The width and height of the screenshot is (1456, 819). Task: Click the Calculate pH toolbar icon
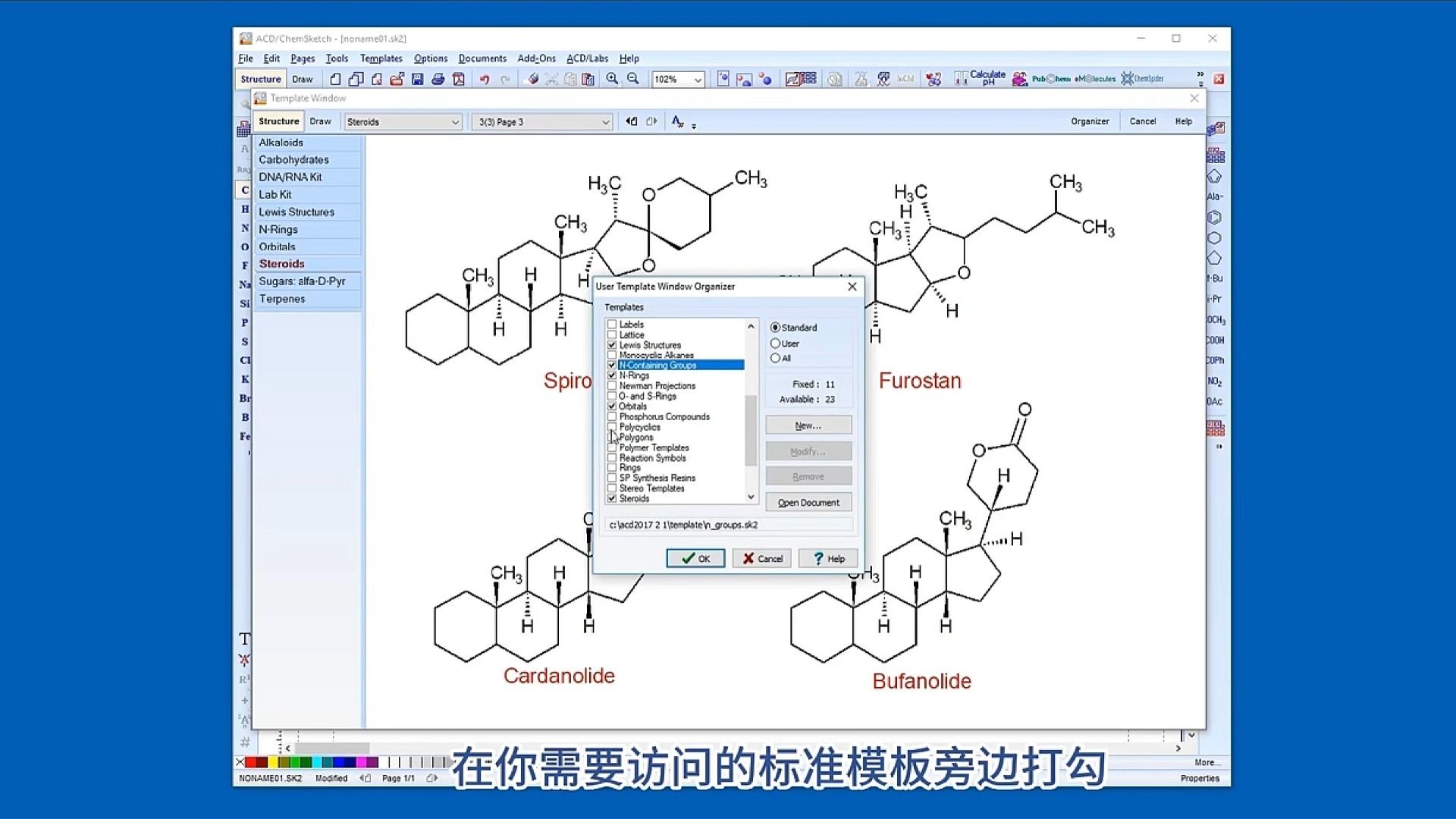coord(980,78)
